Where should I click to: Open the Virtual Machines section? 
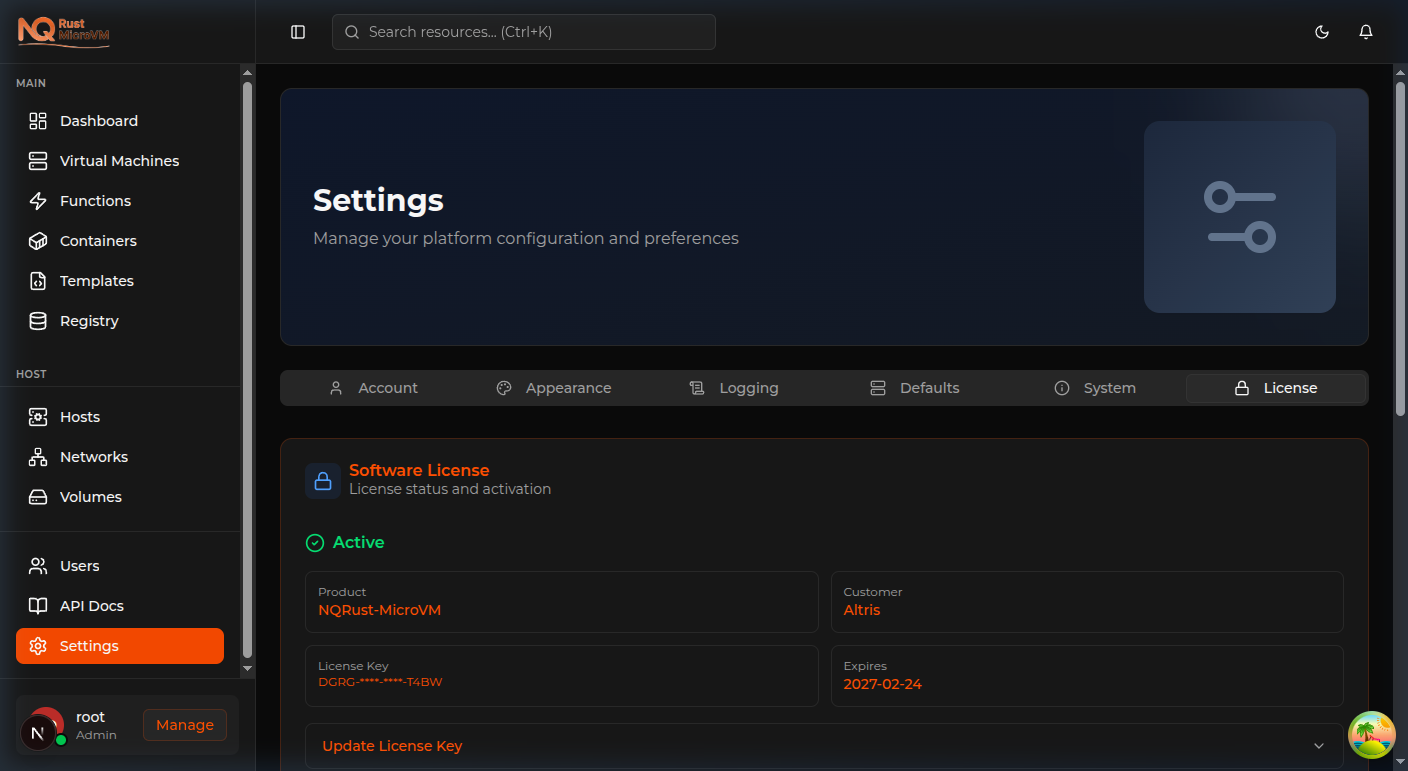37,160
